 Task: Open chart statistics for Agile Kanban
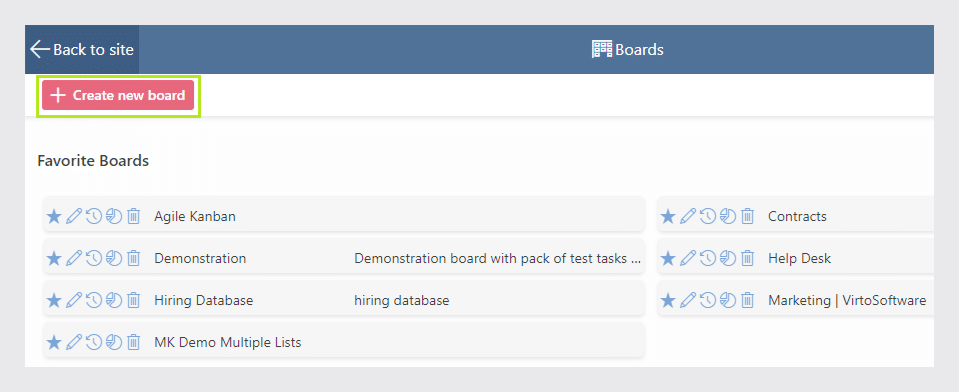coord(114,216)
